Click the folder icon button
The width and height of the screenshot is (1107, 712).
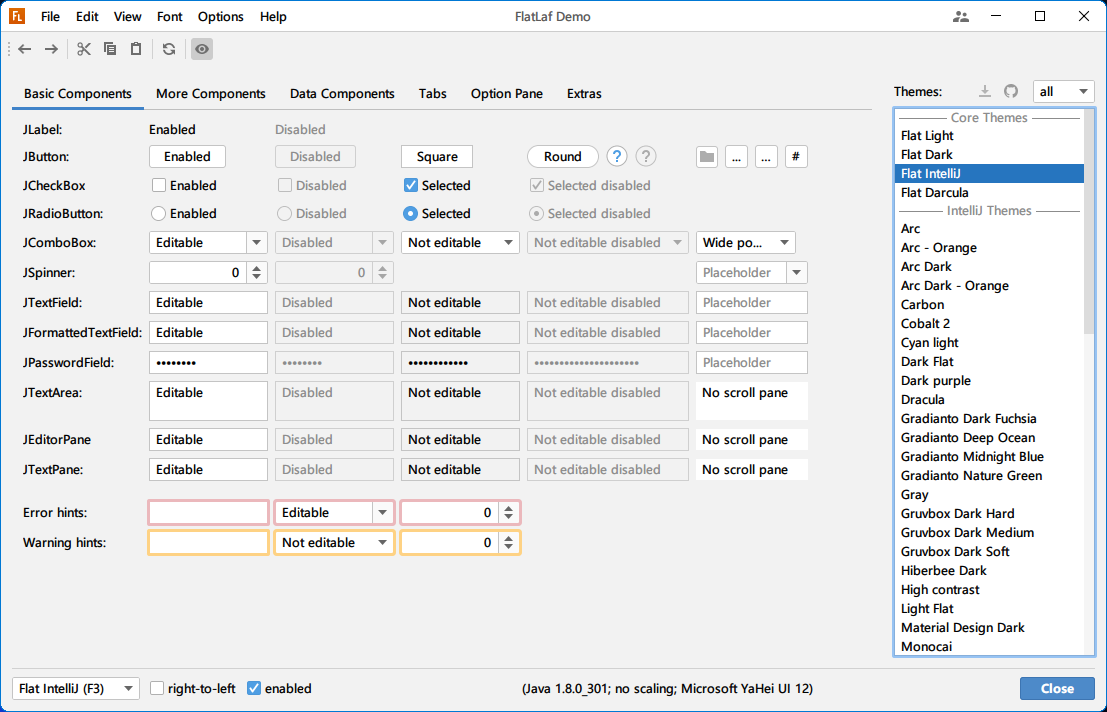[707, 157]
